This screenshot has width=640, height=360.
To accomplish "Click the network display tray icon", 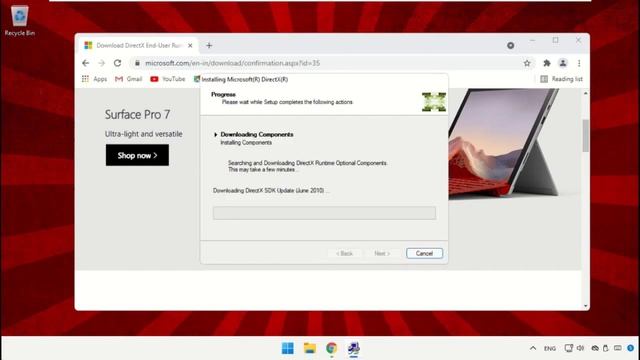I will (x=569, y=348).
